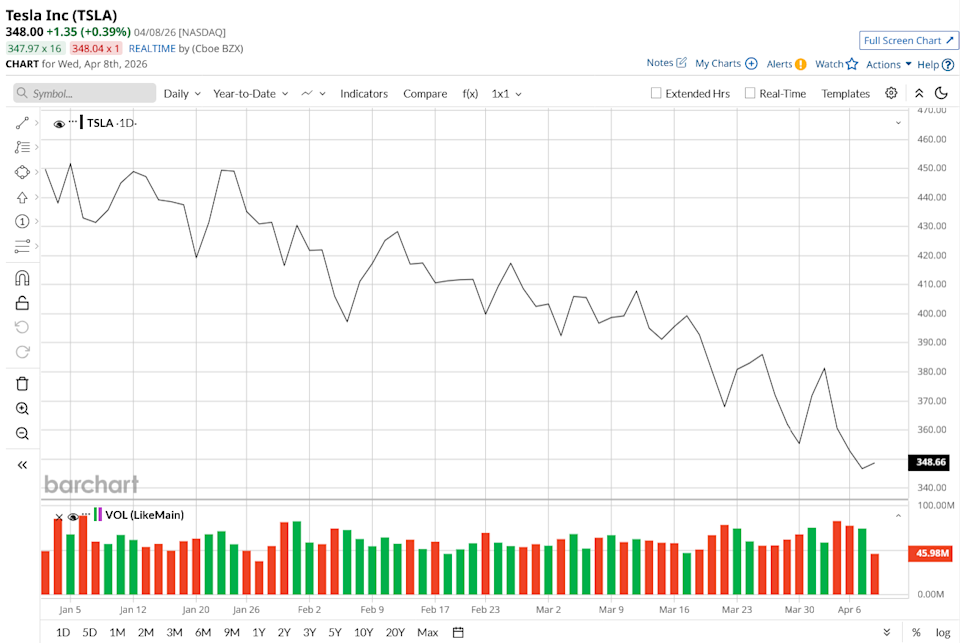960x643 pixels.
Task: Open the calendar date range picker
Action: point(458,632)
